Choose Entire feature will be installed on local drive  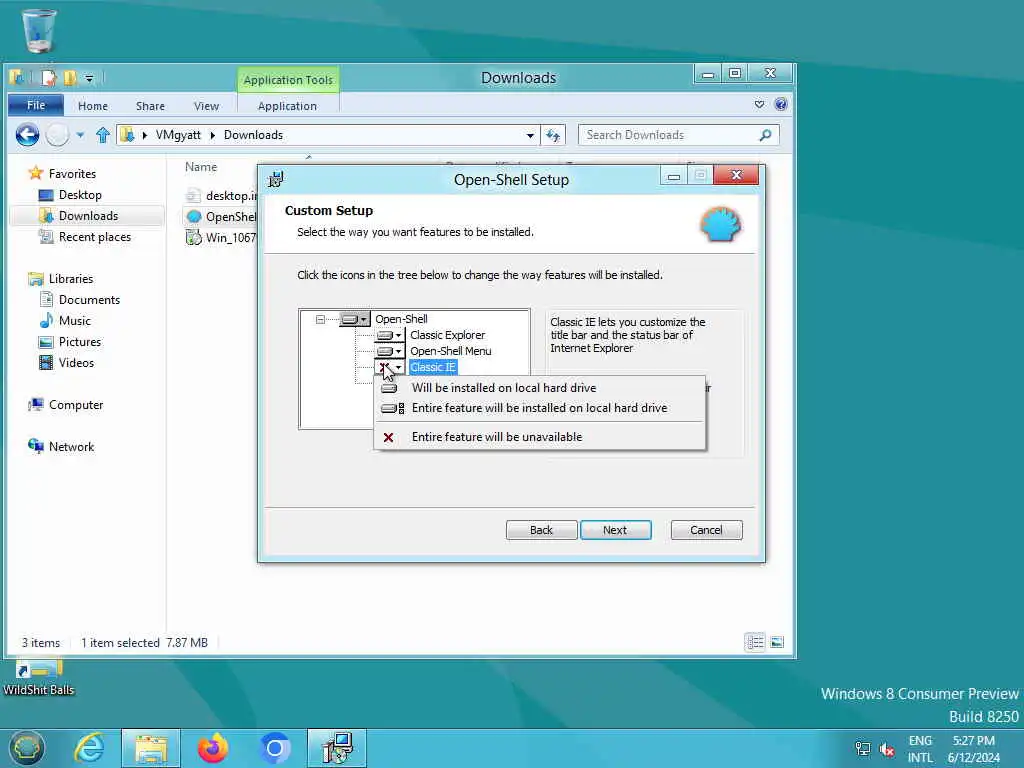point(539,408)
